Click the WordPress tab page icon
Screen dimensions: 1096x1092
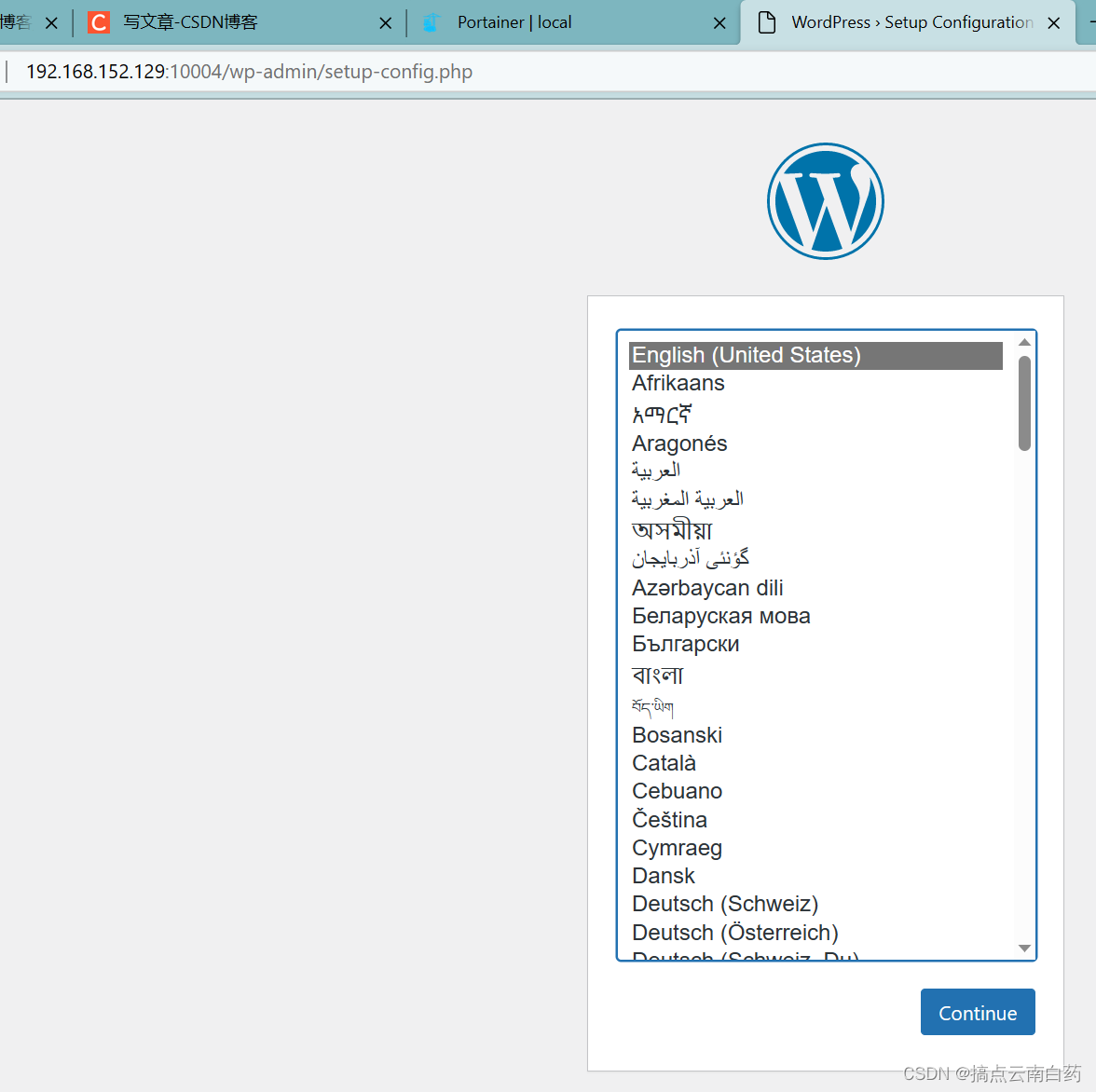tap(767, 22)
